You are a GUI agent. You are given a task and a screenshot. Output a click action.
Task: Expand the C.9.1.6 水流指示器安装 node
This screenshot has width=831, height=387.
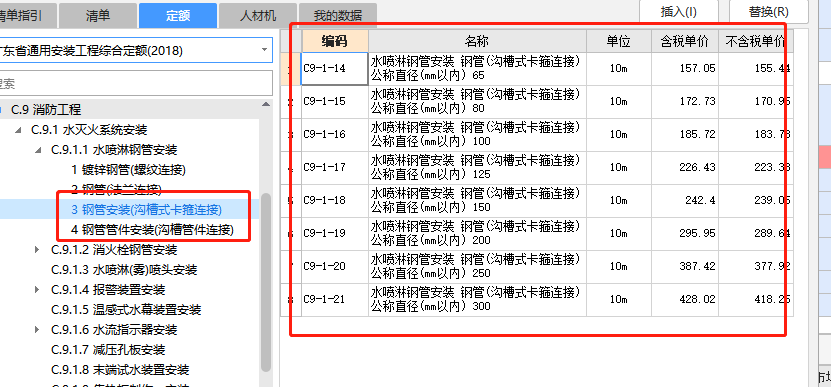37,329
